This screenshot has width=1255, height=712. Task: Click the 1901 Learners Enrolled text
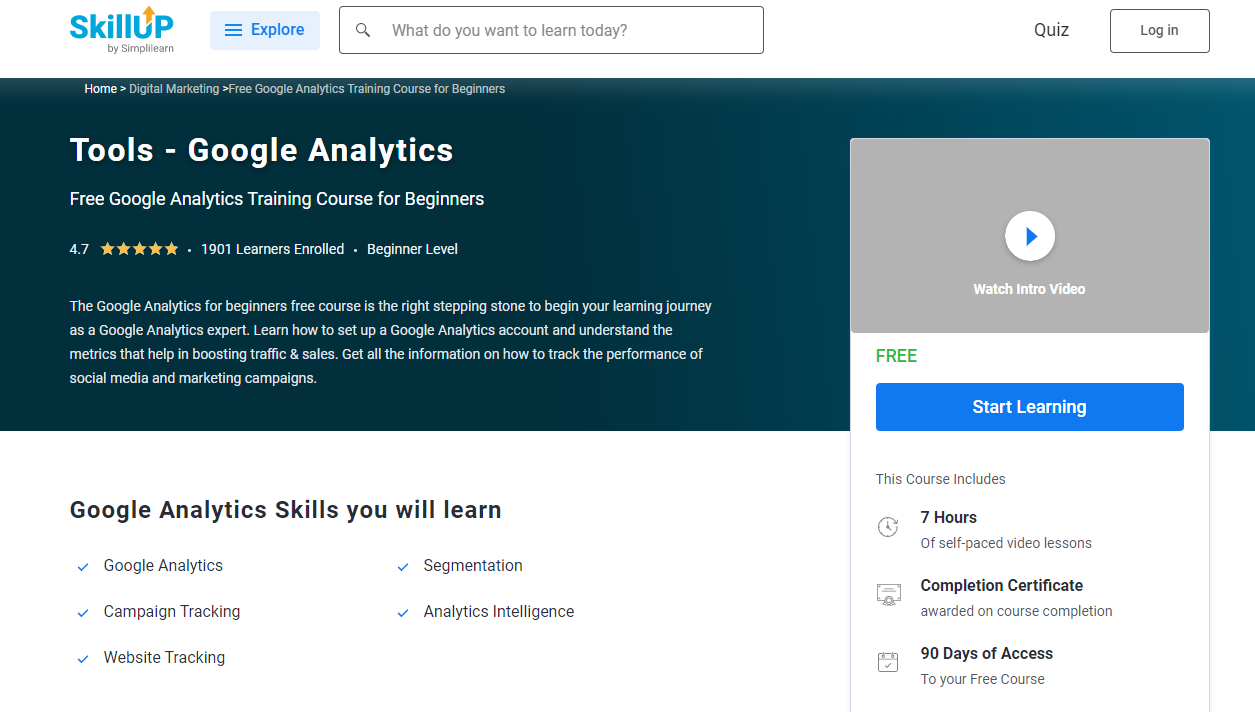272,249
